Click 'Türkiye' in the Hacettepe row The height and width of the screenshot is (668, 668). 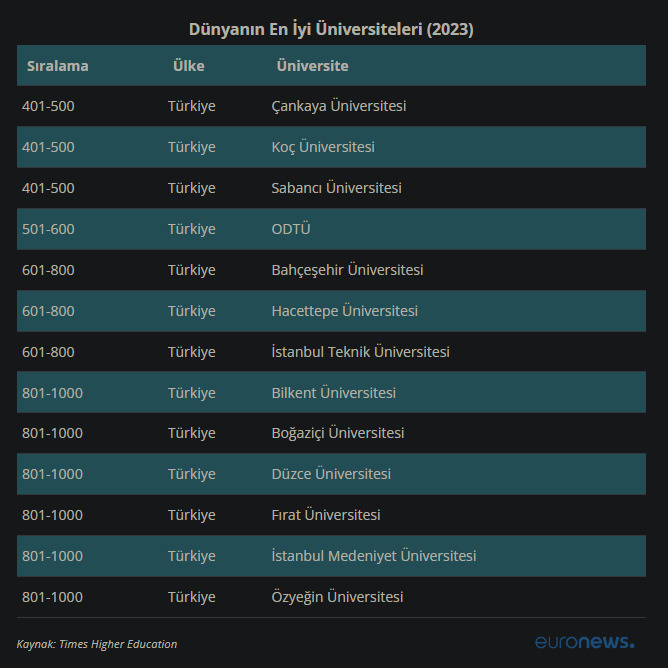click(x=192, y=311)
